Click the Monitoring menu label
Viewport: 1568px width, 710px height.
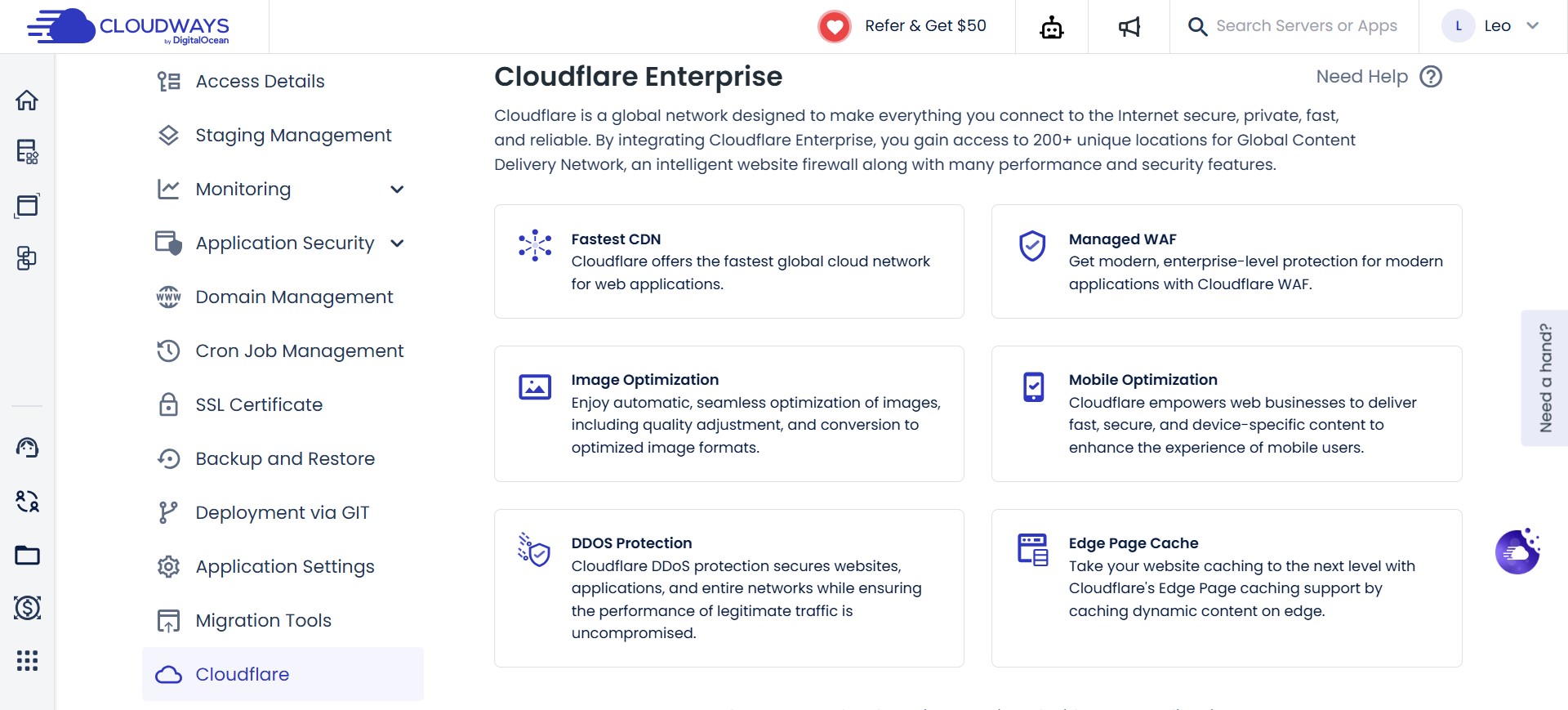pos(243,190)
